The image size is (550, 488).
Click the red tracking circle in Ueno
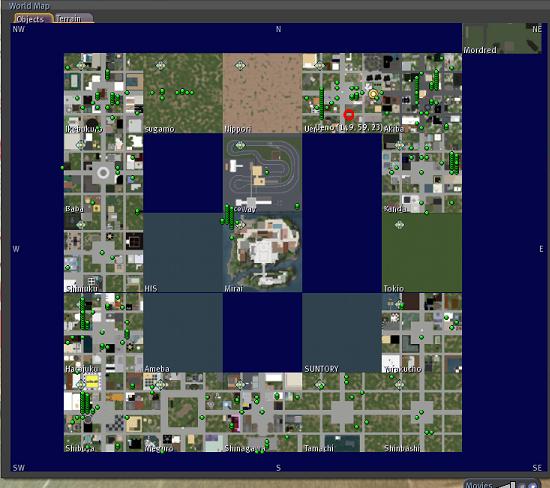tap(348, 114)
